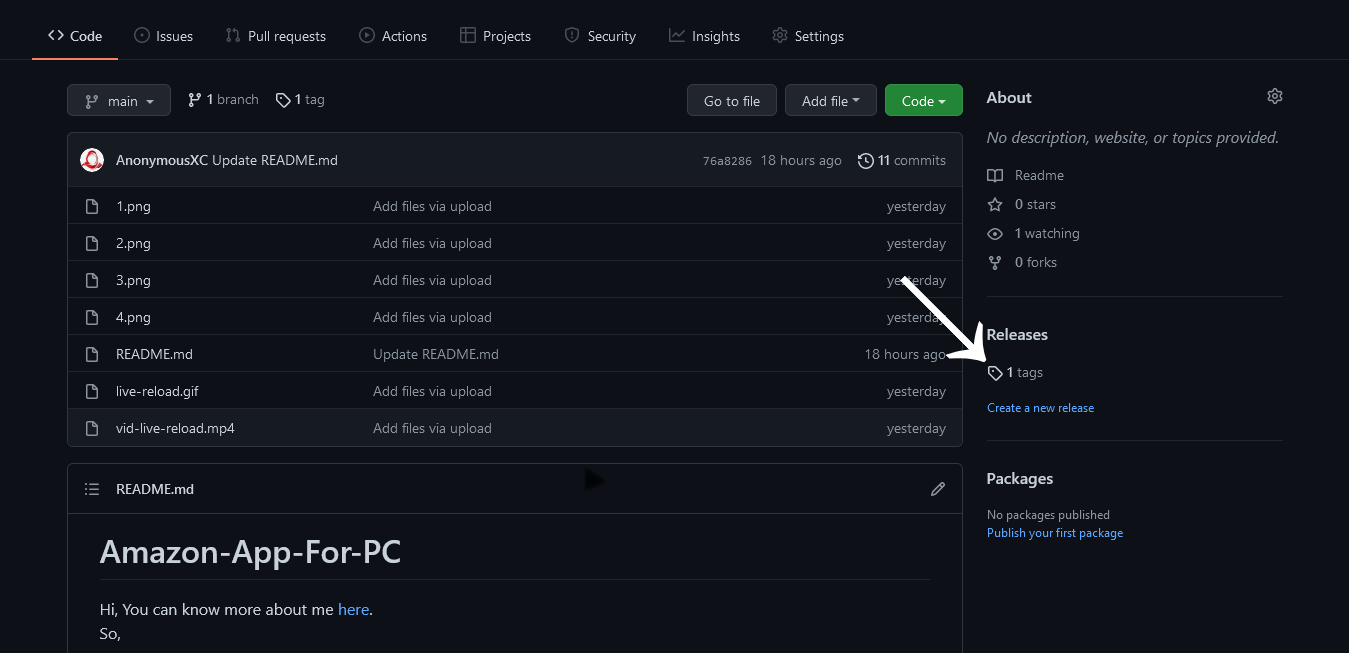1349x653 pixels.
Task: Click the file icon beside live-reload.gif
Action: tap(92, 391)
